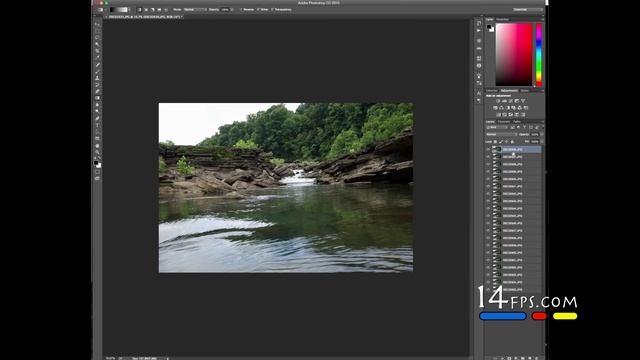Choose the Radial Gradient button

click(146, 9)
